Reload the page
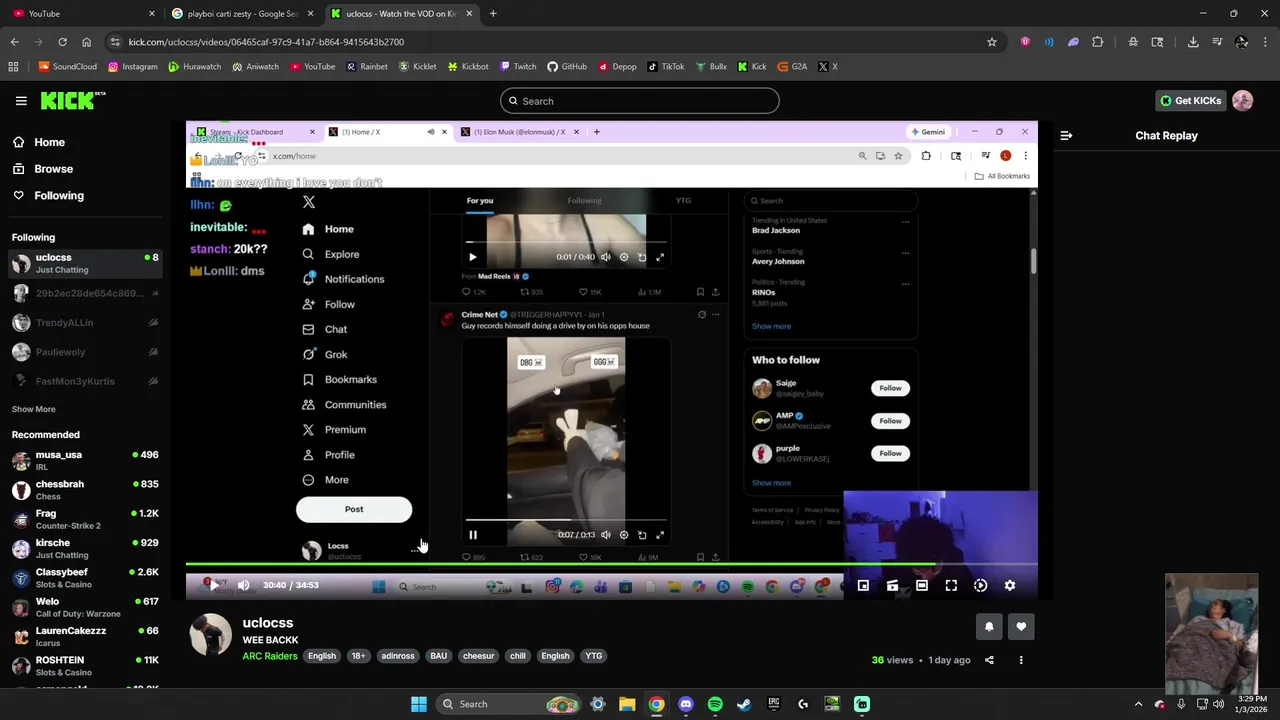 point(62,42)
